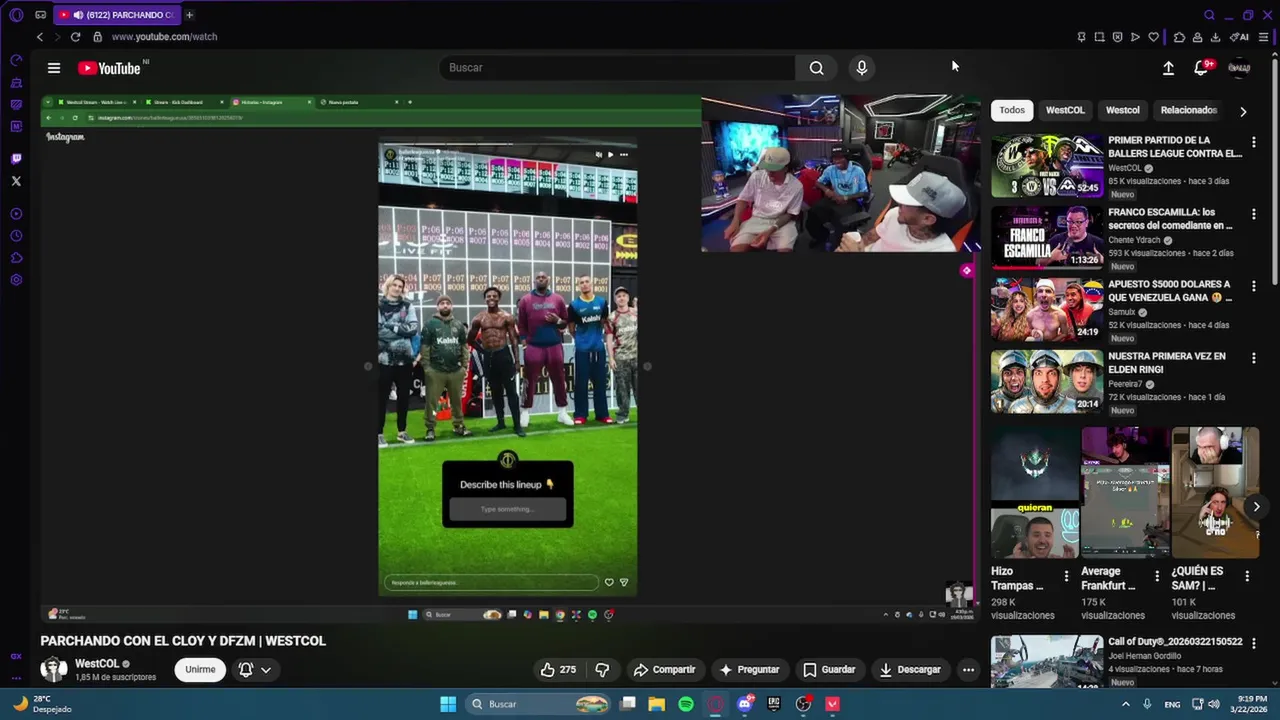Image resolution: width=1280 pixels, height=720 pixels.
Task: Click the Guardar save button
Action: point(829,670)
